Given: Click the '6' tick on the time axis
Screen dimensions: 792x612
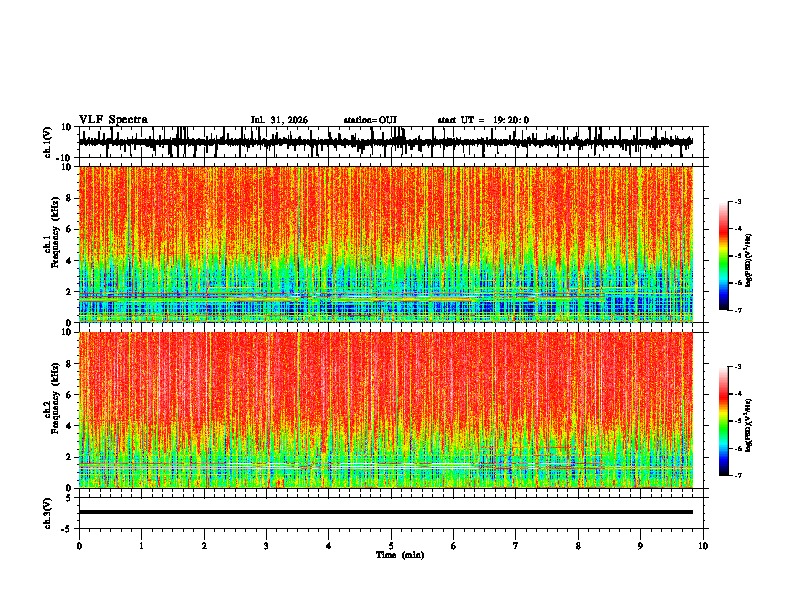Looking at the screenshot, I should (x=454, y=546).
